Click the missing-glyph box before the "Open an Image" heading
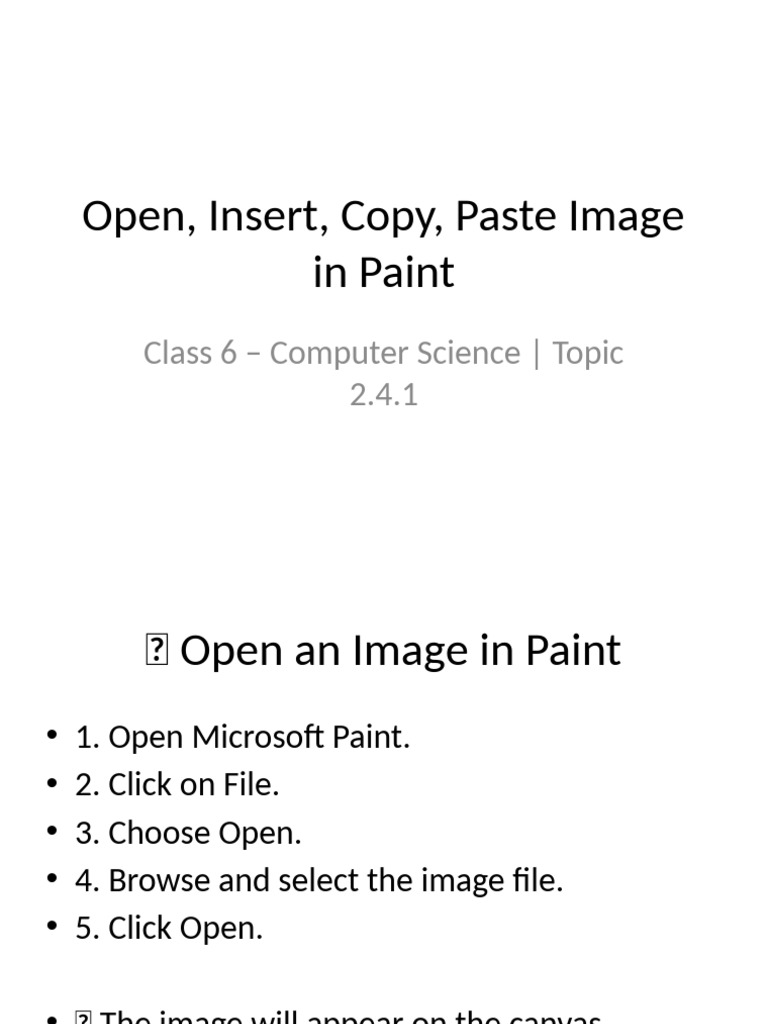Viewport: 768px width, 1024px height. pyautogui.click(x=156, y=652)
